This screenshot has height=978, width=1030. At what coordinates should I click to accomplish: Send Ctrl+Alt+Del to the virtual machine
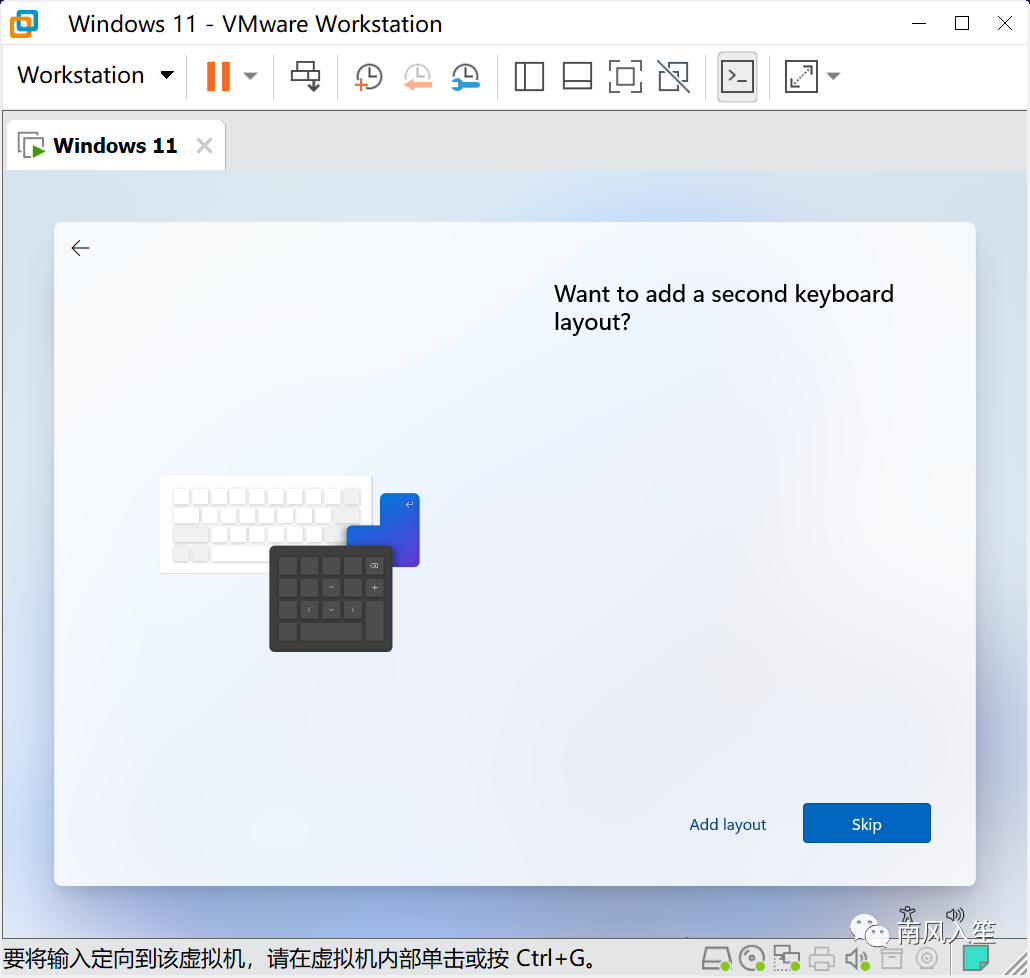(305, 76)
